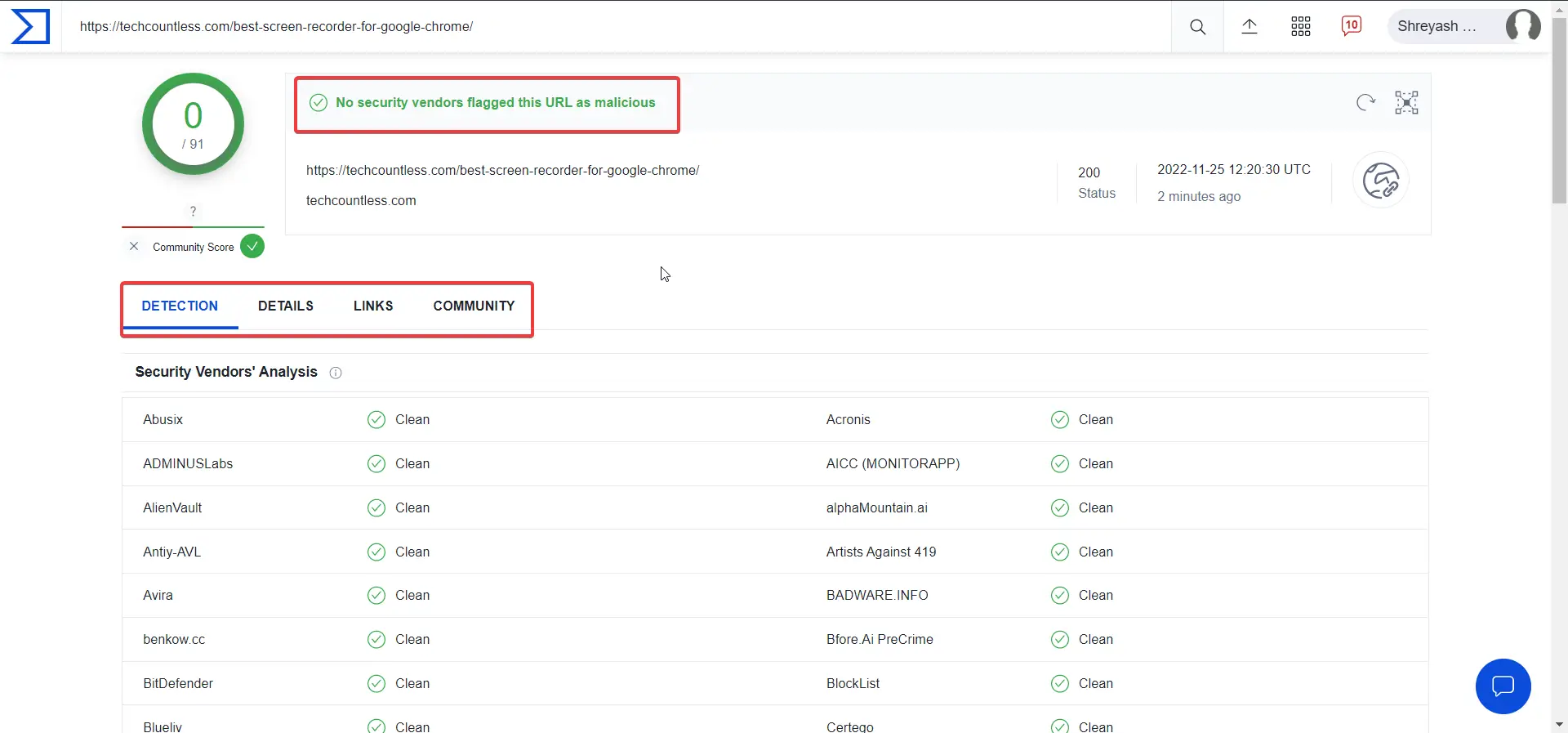The width and height of the screenshot is (1568, 733).
Task: Click the VirusTotal logo icon
Action: point(30,26)
